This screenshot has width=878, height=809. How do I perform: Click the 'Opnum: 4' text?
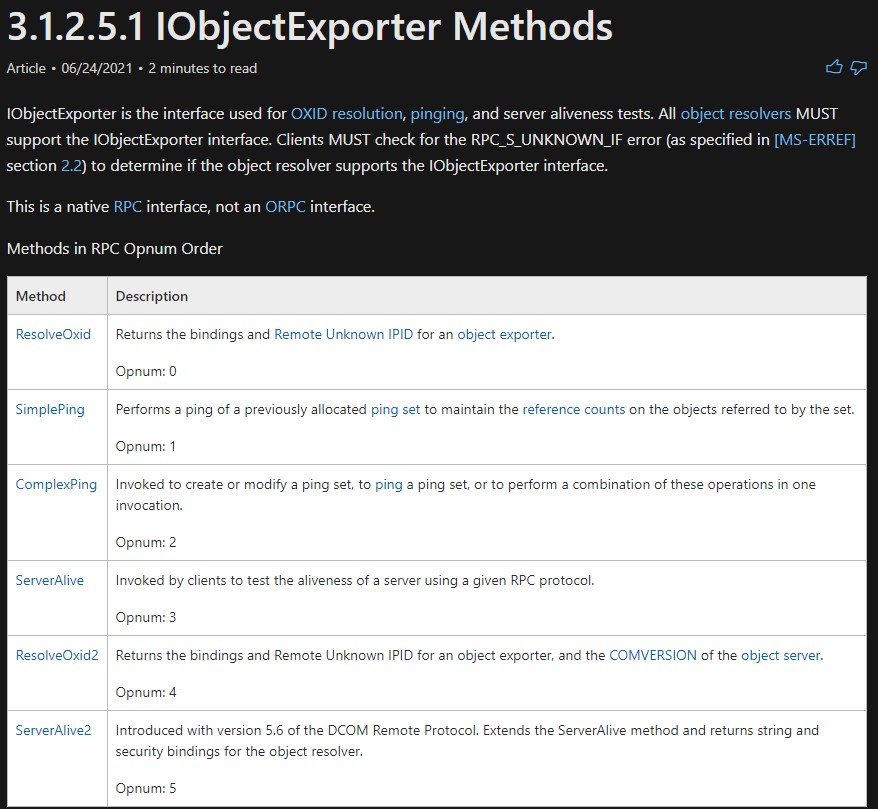(146, 692)
